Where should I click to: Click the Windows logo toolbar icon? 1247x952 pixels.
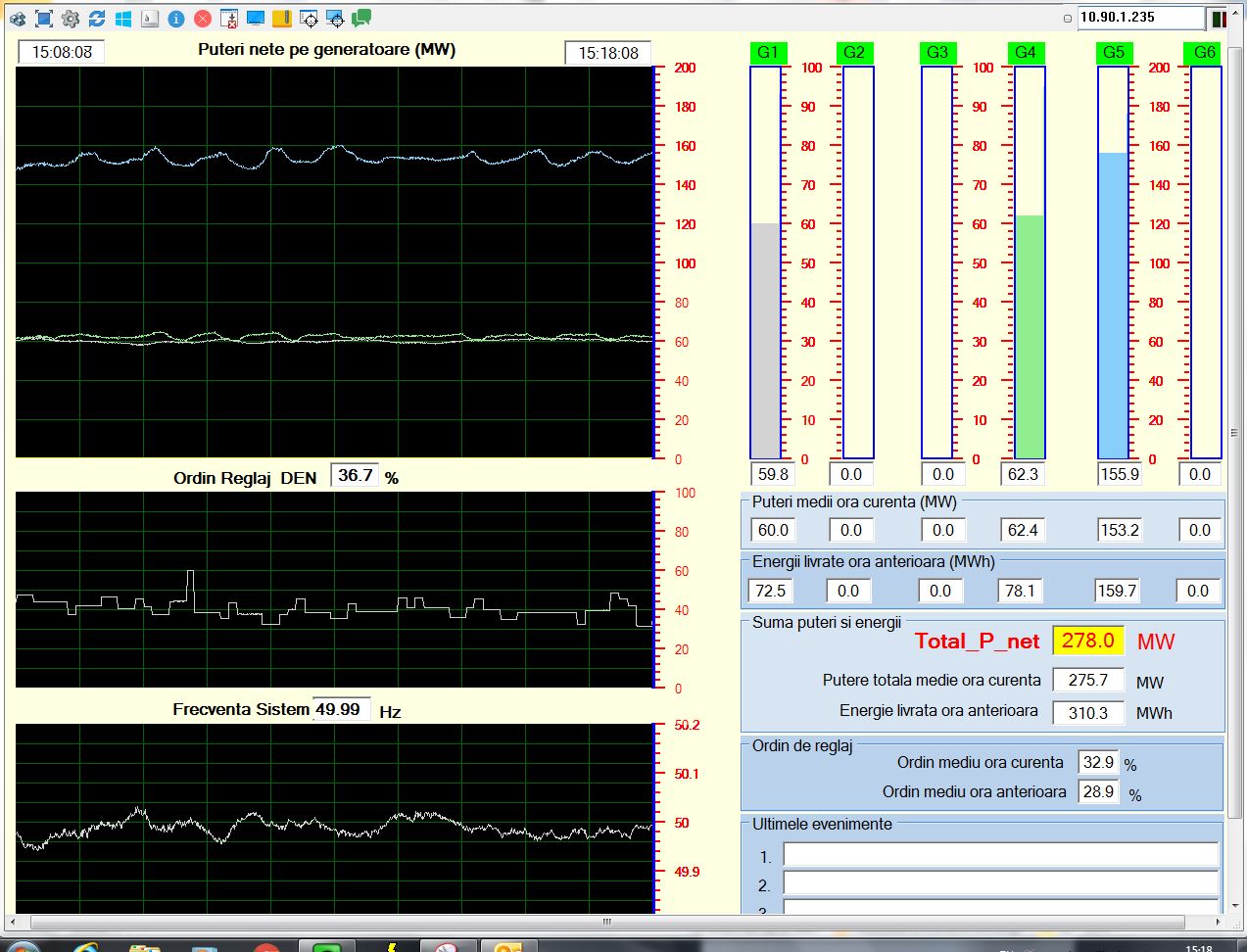123,19
